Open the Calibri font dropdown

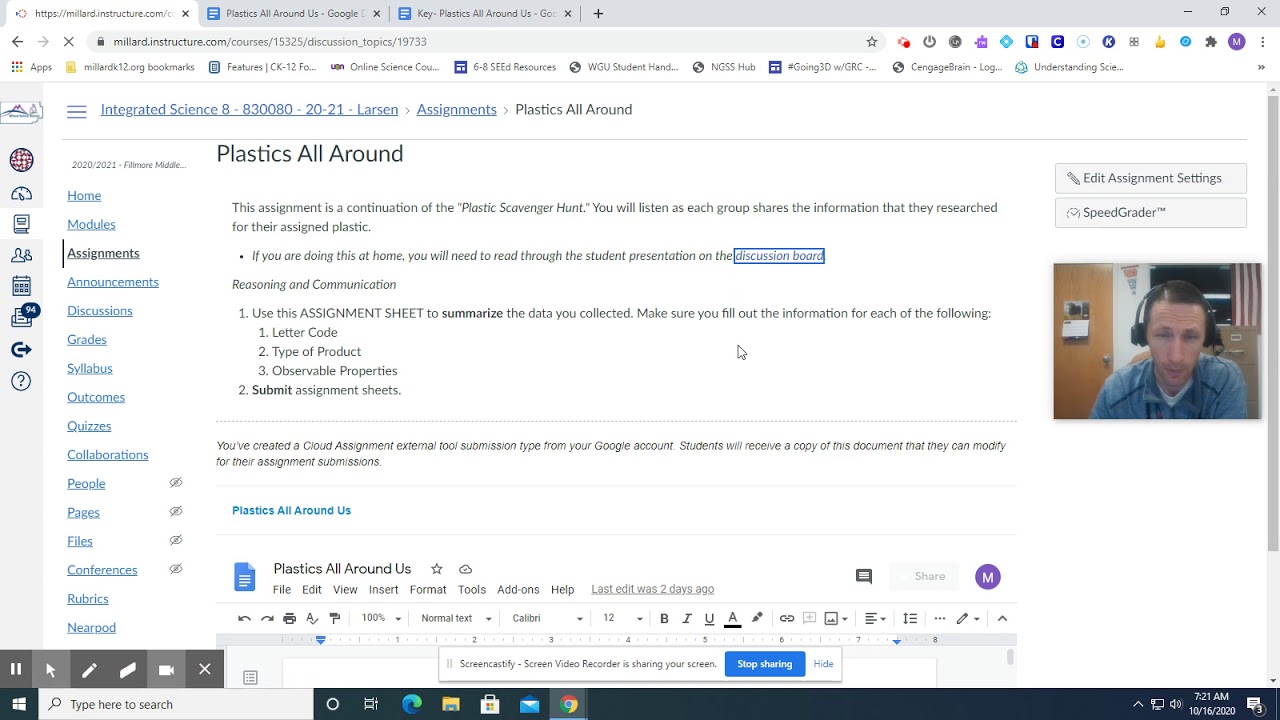547,618
